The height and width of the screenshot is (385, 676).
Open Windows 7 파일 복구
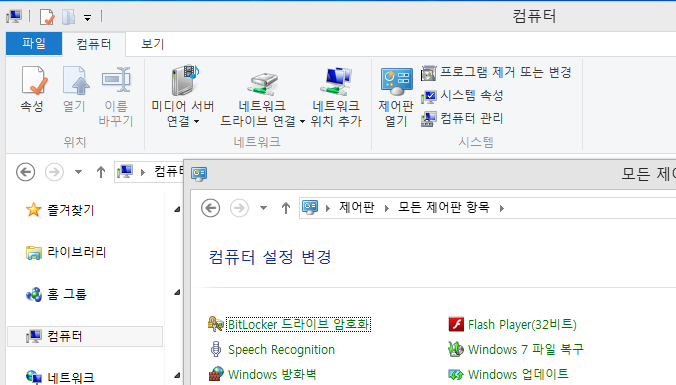(x=526, y=349)
